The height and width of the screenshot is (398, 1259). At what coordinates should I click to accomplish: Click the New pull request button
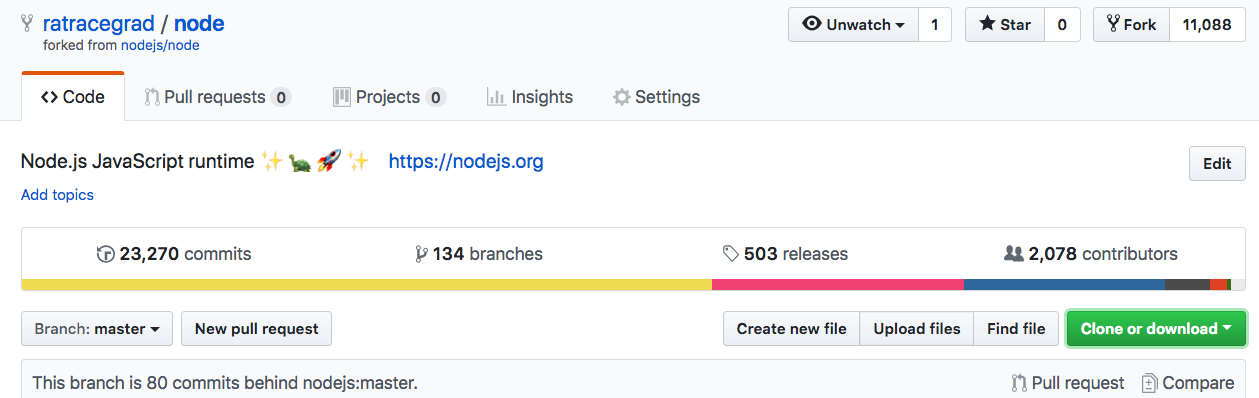[x=256, y=328]
